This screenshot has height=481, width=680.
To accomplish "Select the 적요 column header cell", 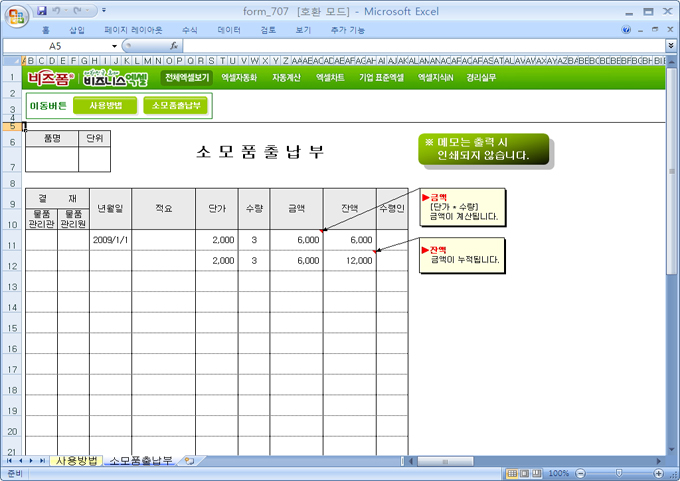I will [x=163, y=209].
